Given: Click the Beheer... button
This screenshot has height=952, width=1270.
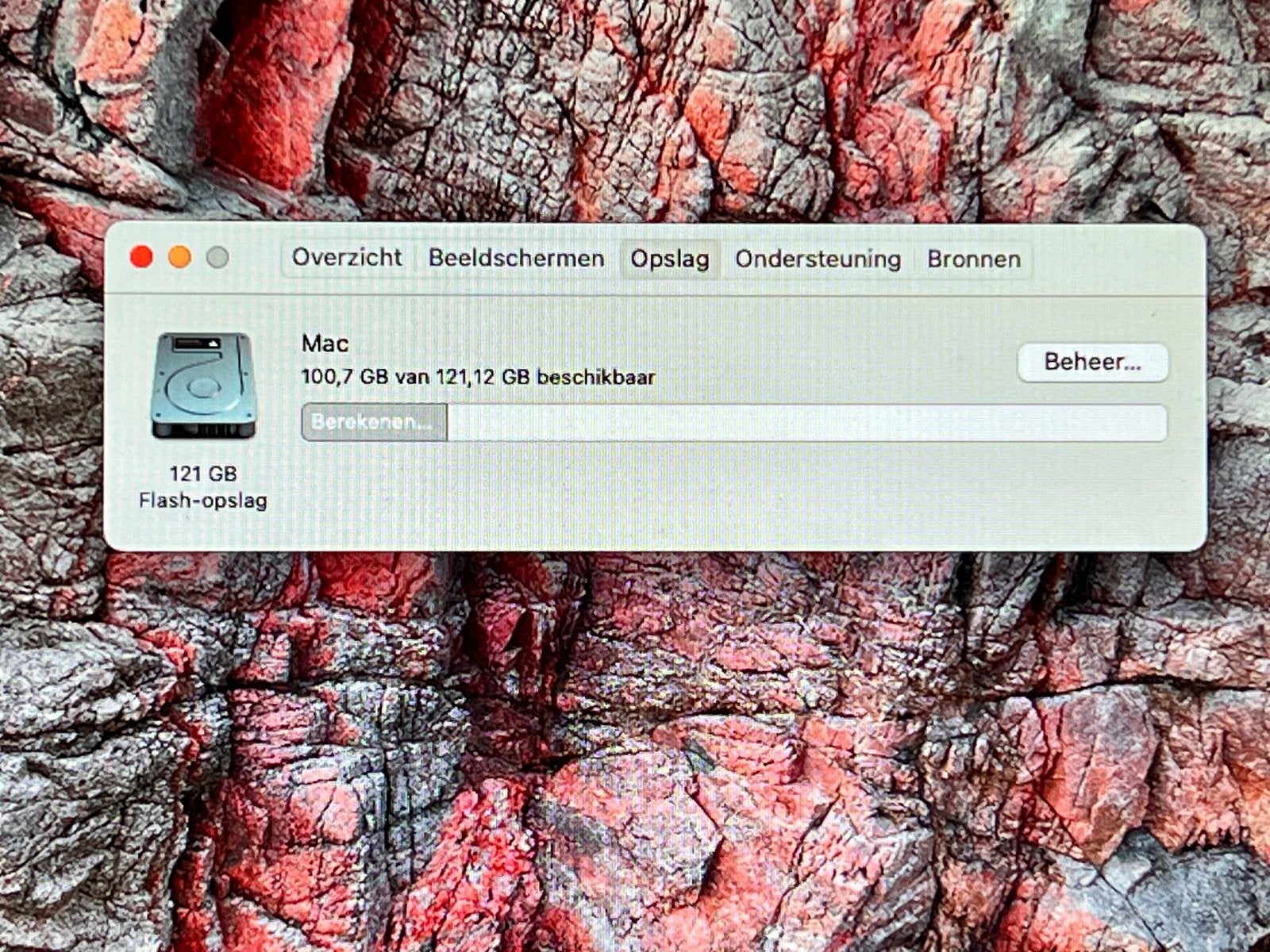Looking at the screenshot, I should pos(1092,363).
